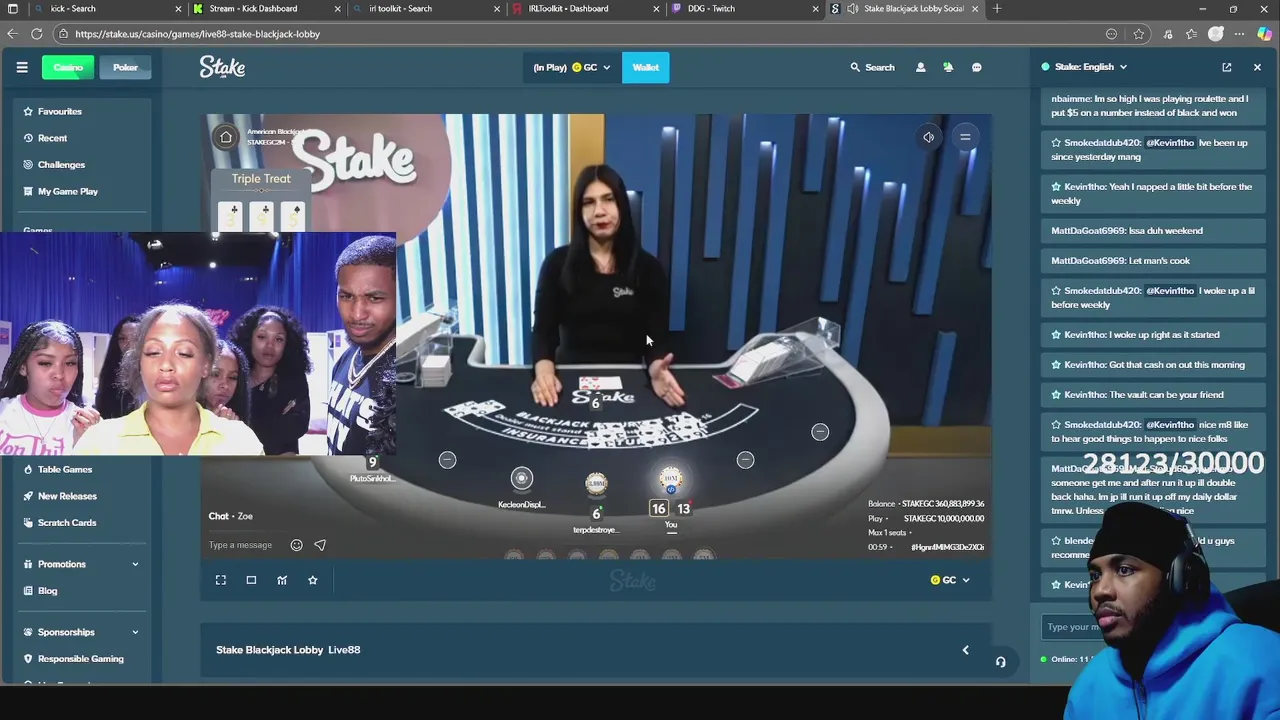Open a new browser tab
The width and height of the screenshot is (1280, 720).
pos(997,9)
